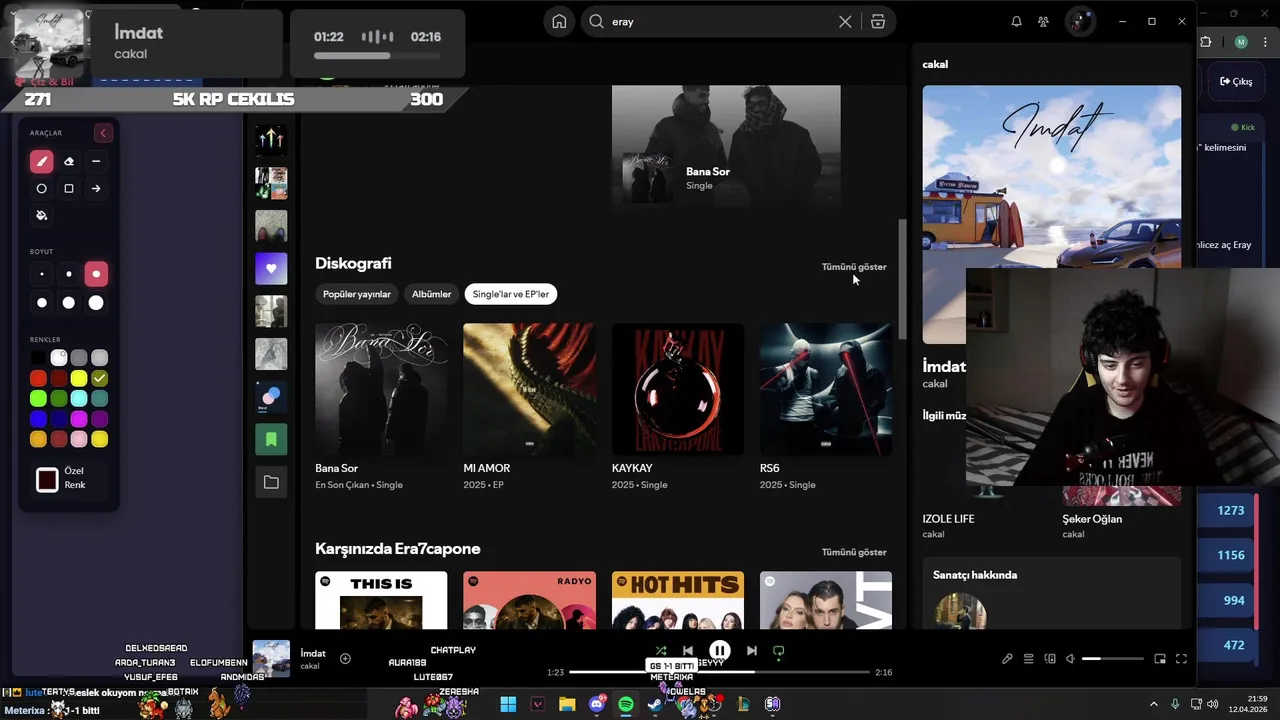
Task: Open Spotify notifications bell
Action: tap(1016, 21)
